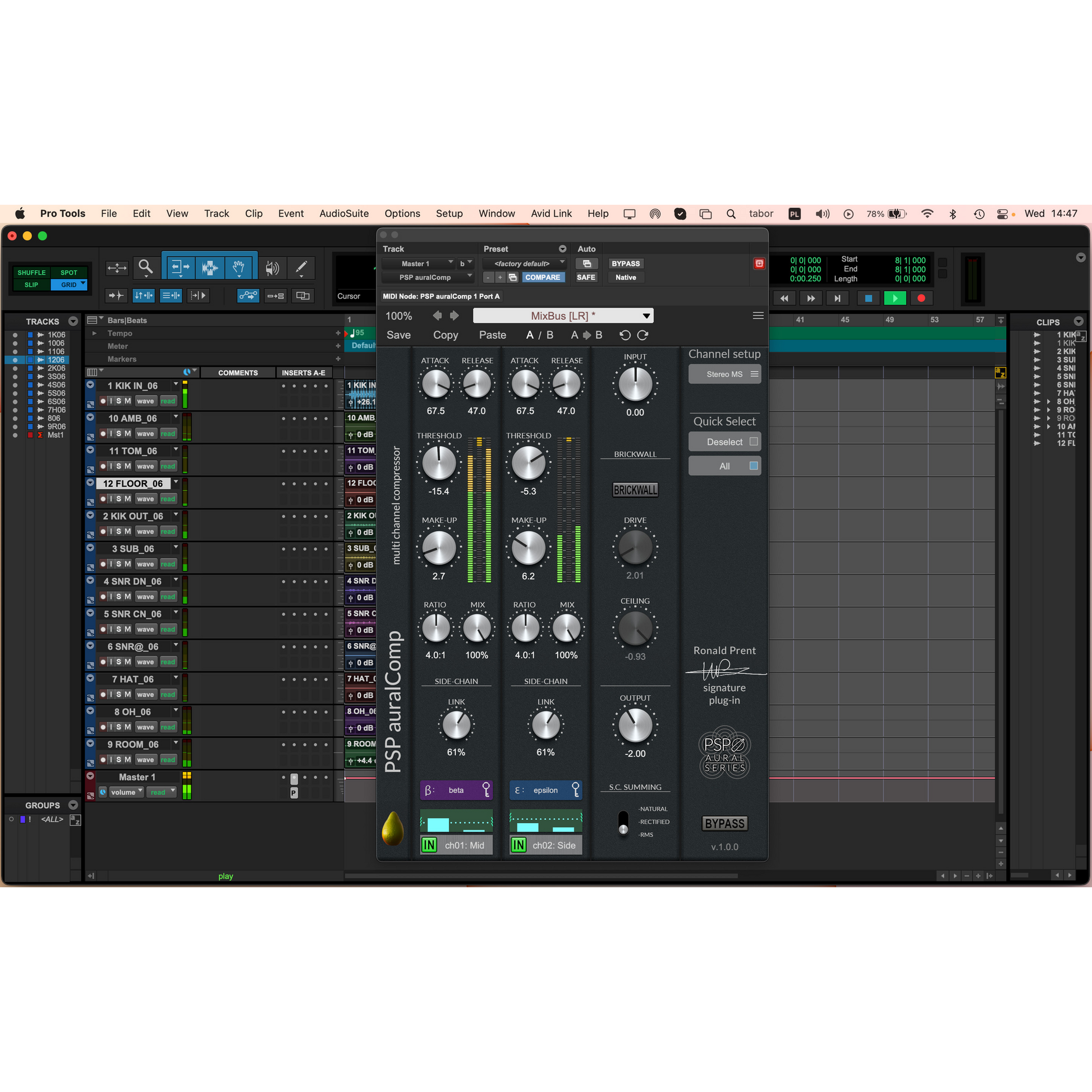The width and height of the screenshot is (1092, 1092).
Task: Select the Scrubber speaker tool
Action: (x=272, y=267)
